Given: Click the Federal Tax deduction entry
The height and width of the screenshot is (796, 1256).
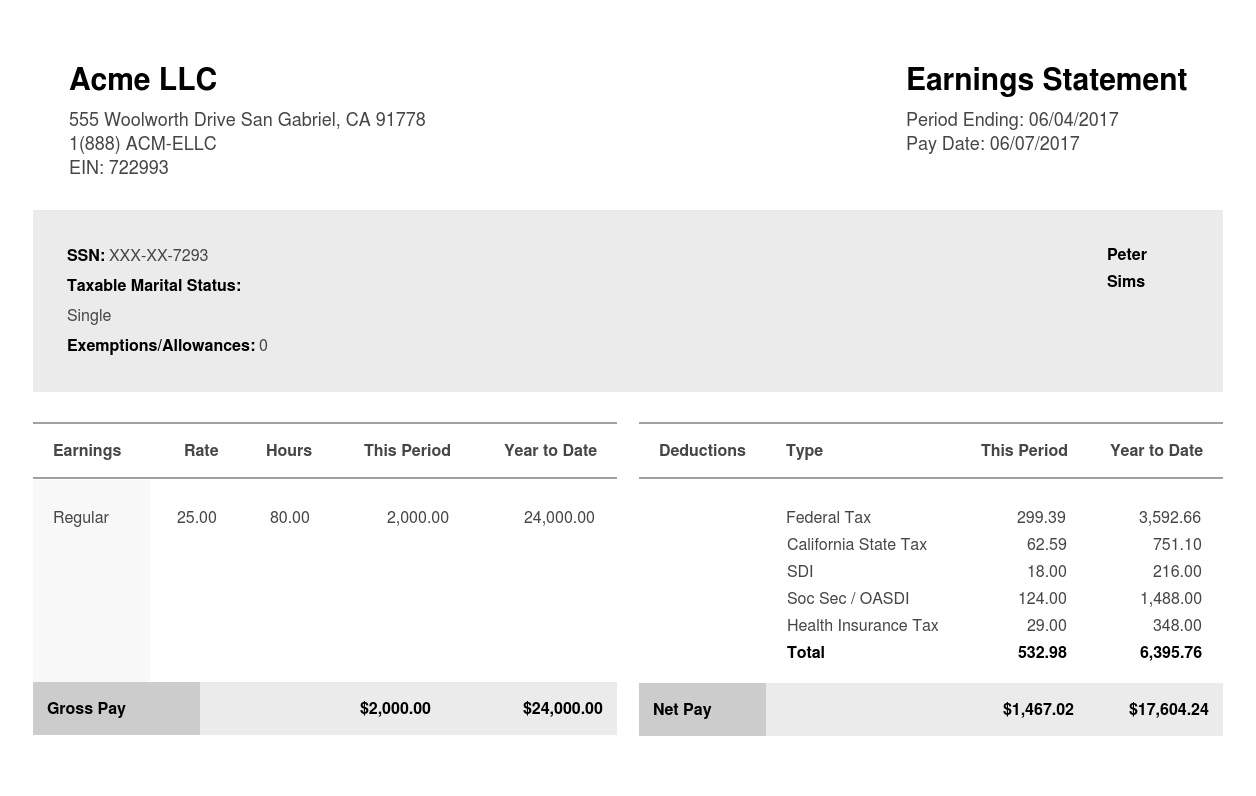Looking at the screenshot, I should point(828,518).
